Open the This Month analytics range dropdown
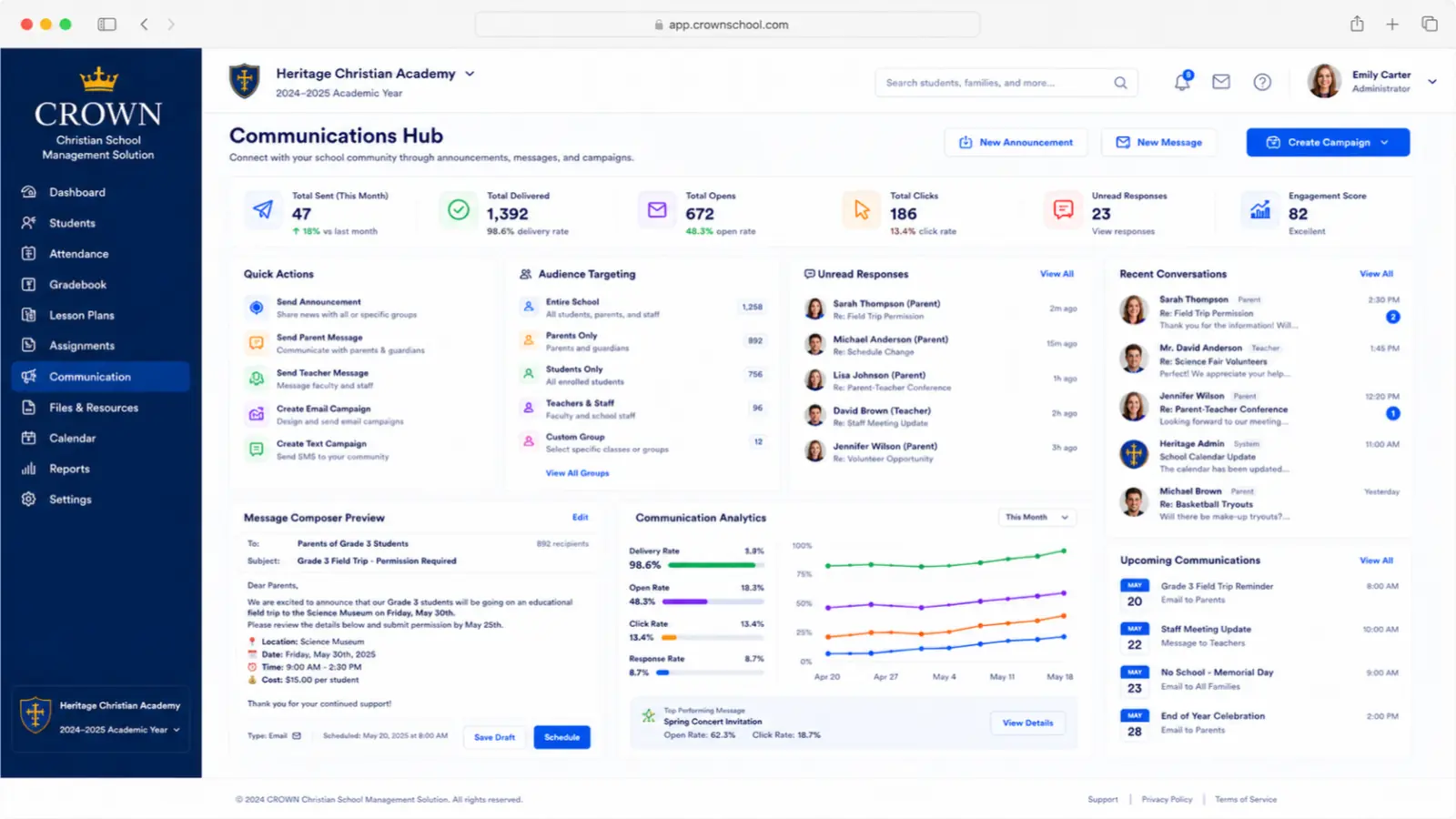1456x819 pixels. [1036, 517]
